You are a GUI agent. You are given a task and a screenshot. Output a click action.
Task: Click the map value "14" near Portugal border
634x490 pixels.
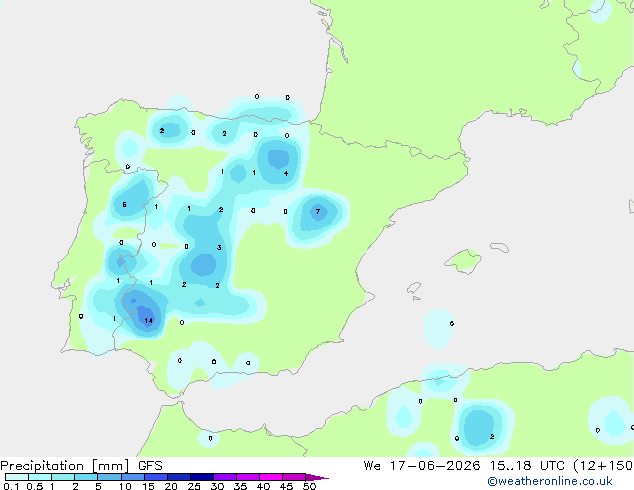click(x=148, y=321)
